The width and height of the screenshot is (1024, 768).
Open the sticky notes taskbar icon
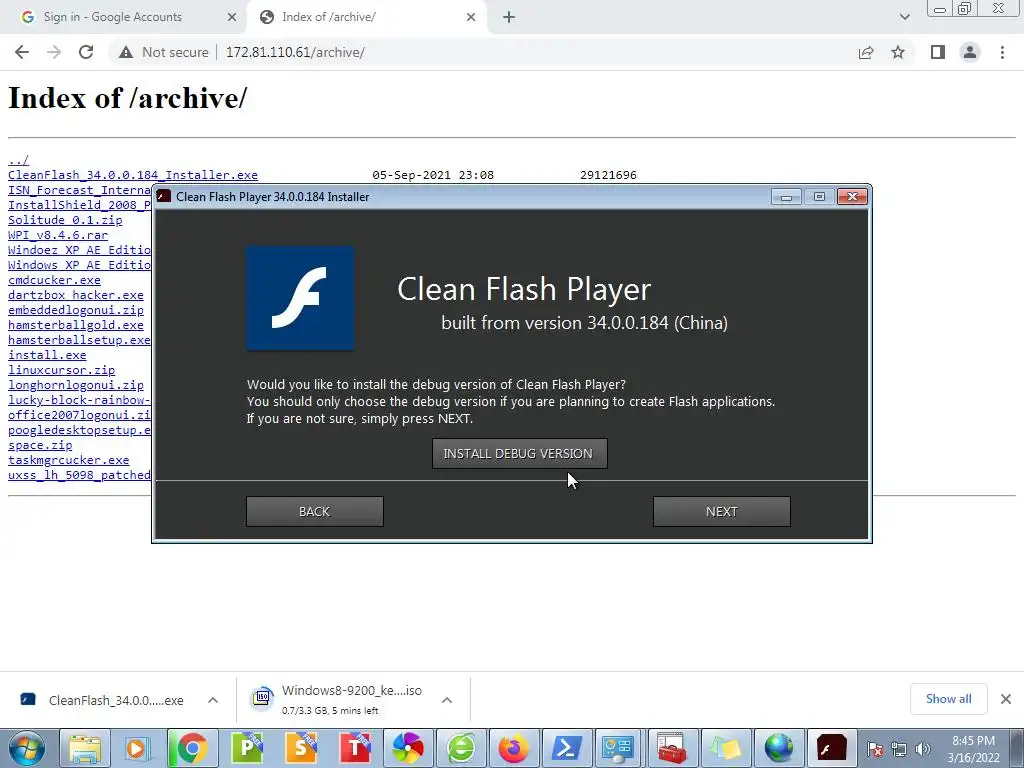click(726, 748)
